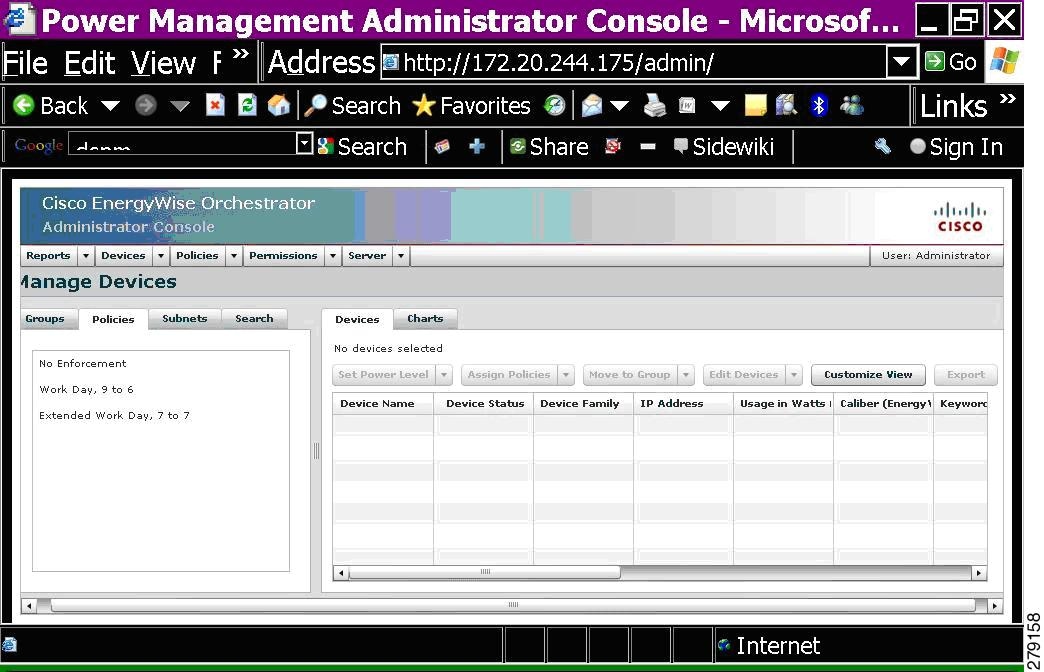Open Google toolbar wrench settings icon
This screenshot has width=1044, height=672.
(x=883, y=146)
